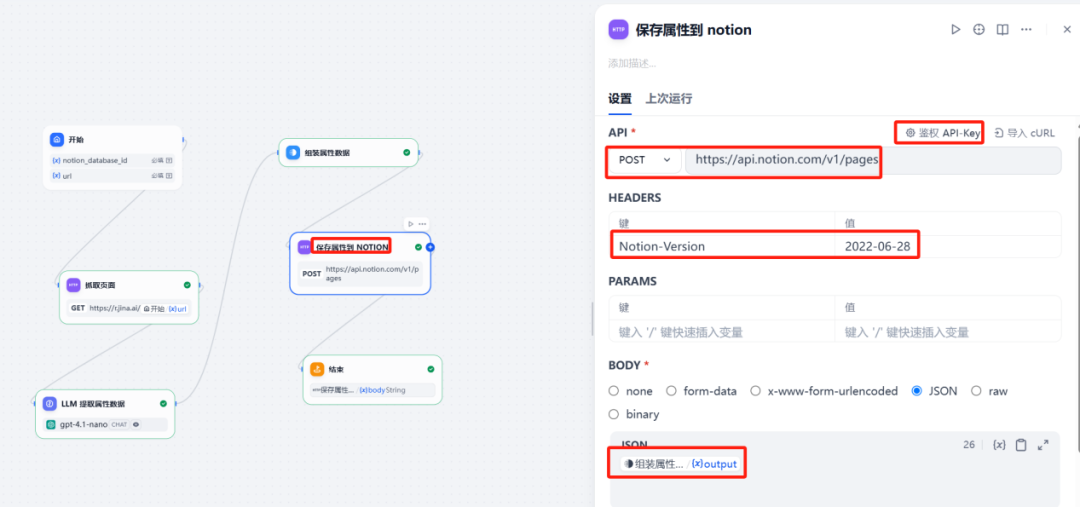The width and height of the screenshot is (1080, 507).
Task: Copy JSON body with the clipboard icon
Action: [1021, 445]
